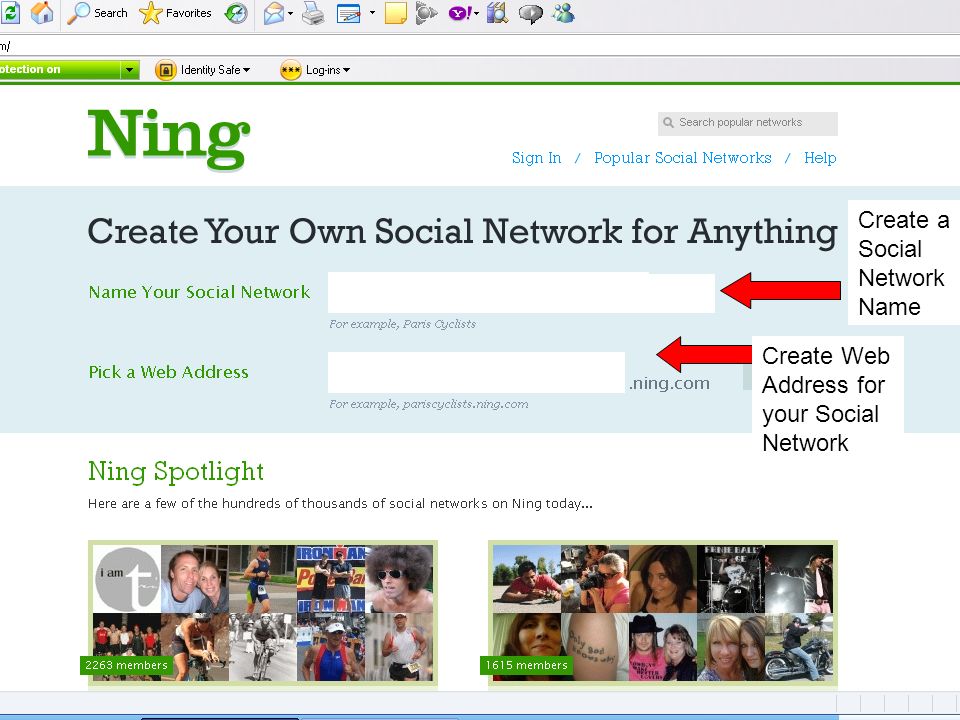Click the 'For example, Paris Cyclists' hint
The height and width of the screenshot is (720, 960).
(402, 324)
